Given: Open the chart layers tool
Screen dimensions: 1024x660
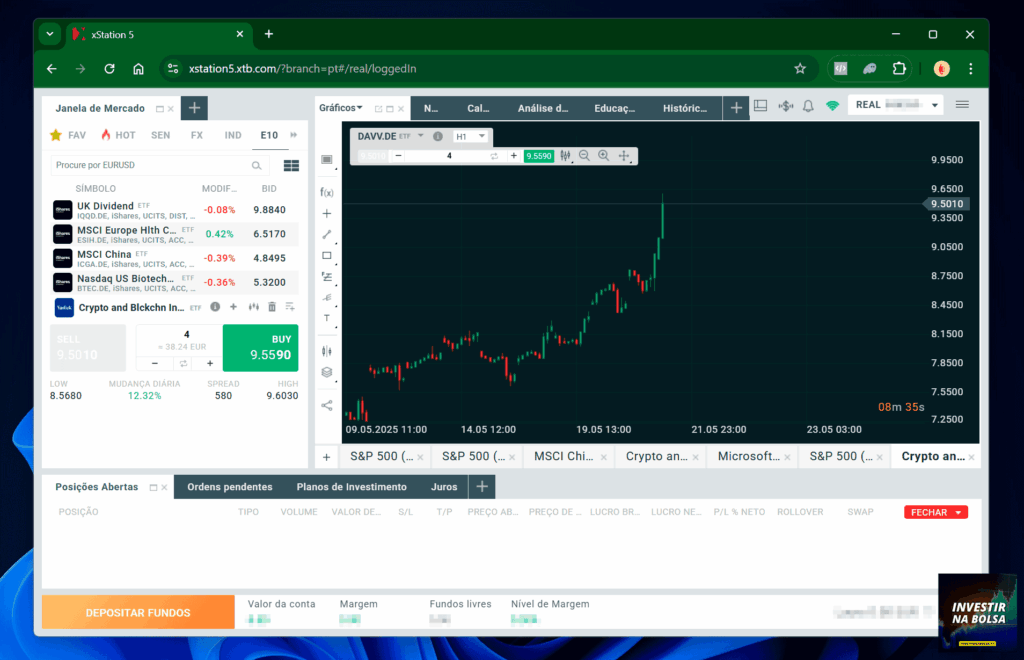Looking at the screenshot, I should point(327,372).
